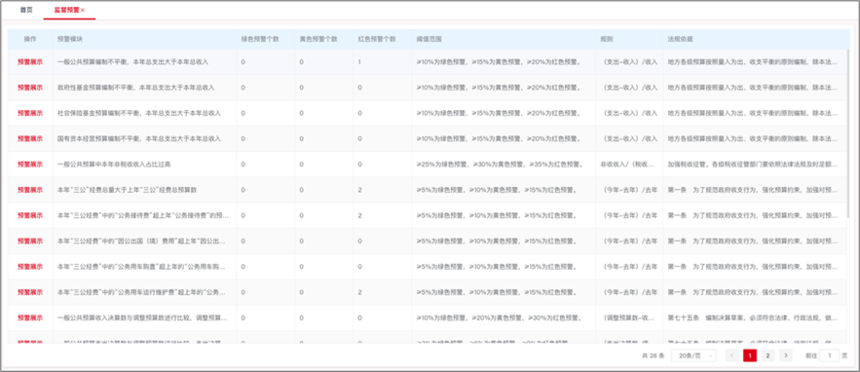
Task: Click the 阈值范围 column header
Action: point(429,40)
